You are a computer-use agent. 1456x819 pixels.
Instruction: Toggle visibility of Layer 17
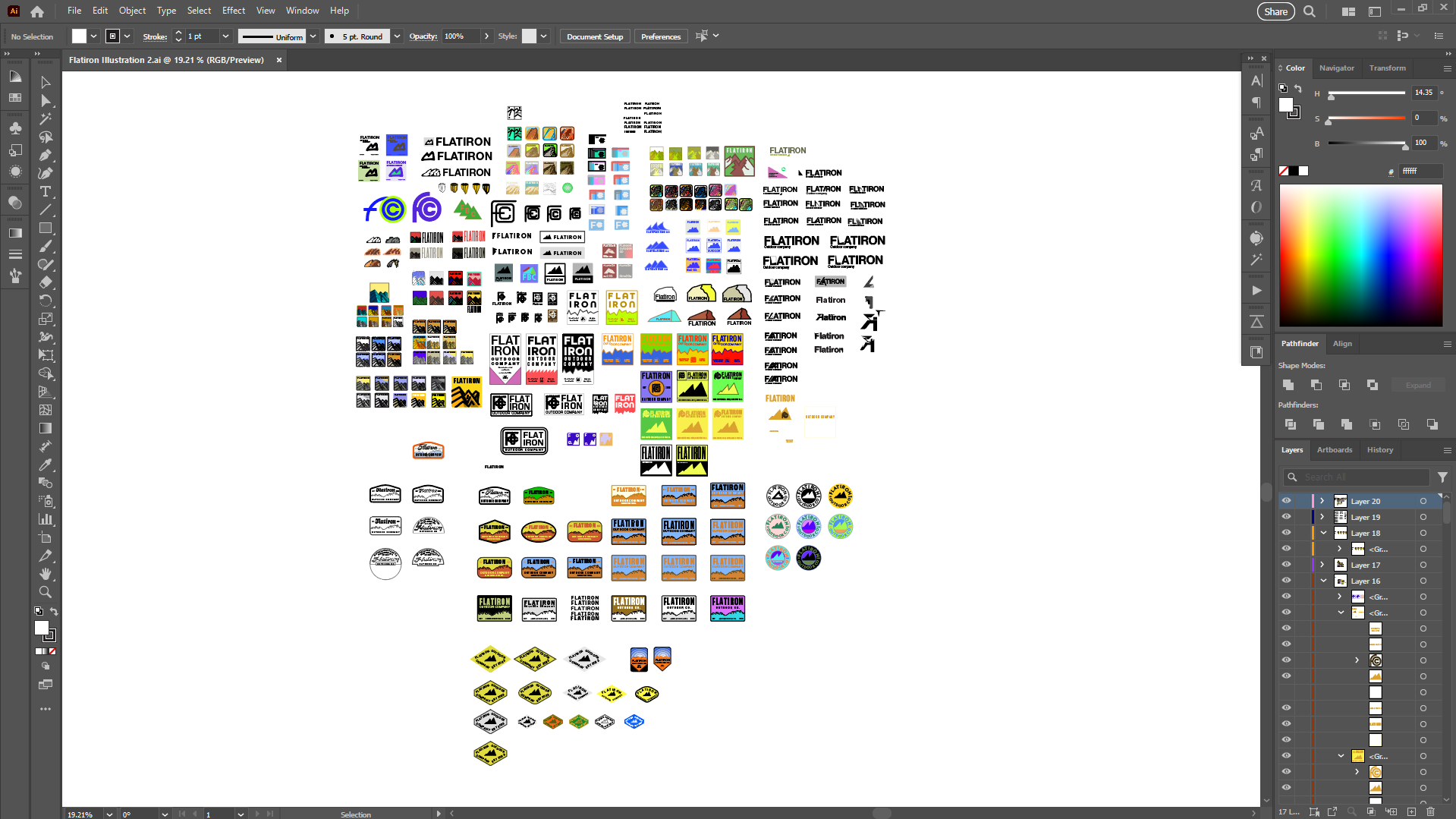click(1286, 565)
